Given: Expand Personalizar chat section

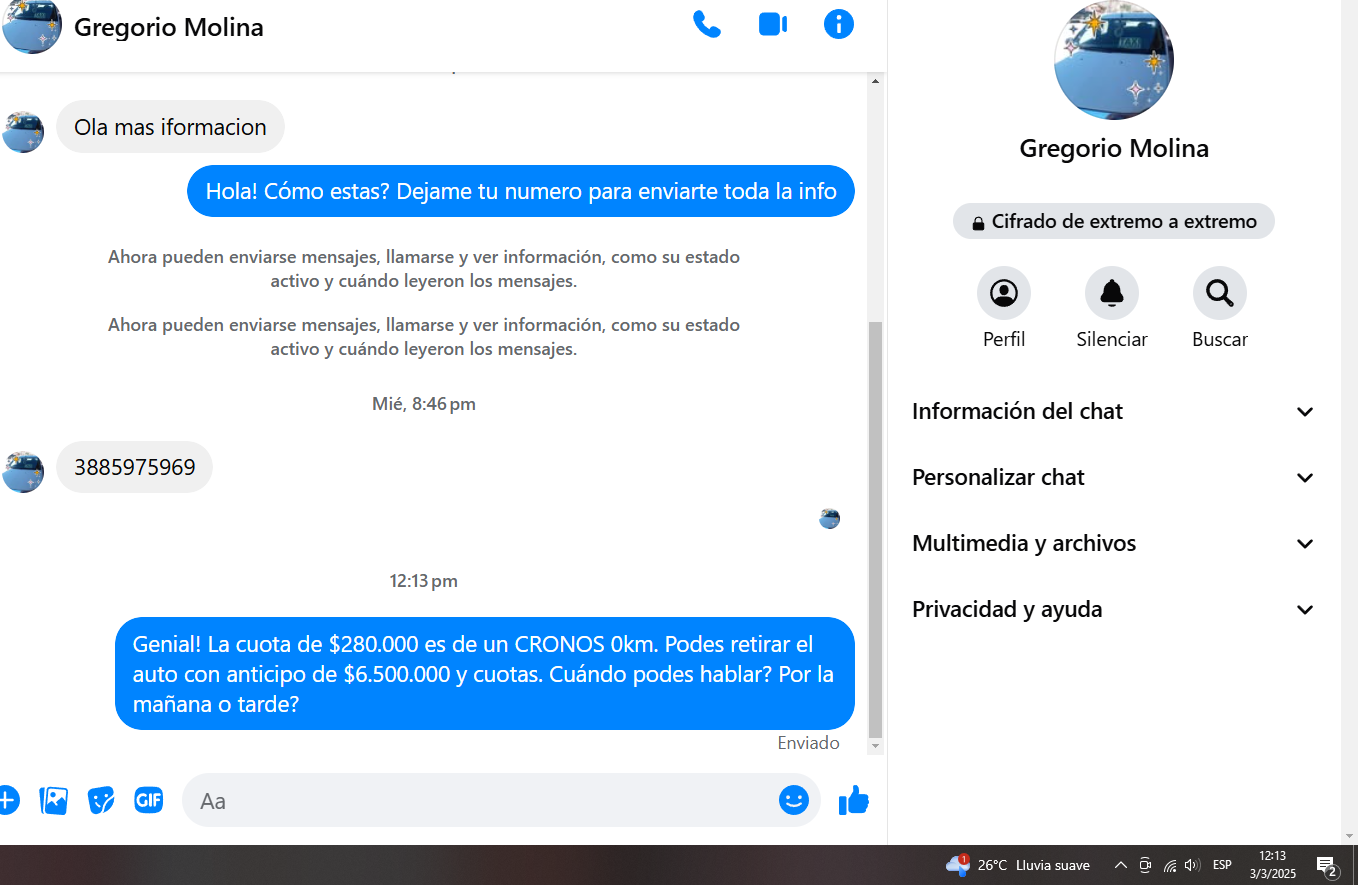Looking at the screenshot, I should pyautogui.click(x=1113, y=478).
